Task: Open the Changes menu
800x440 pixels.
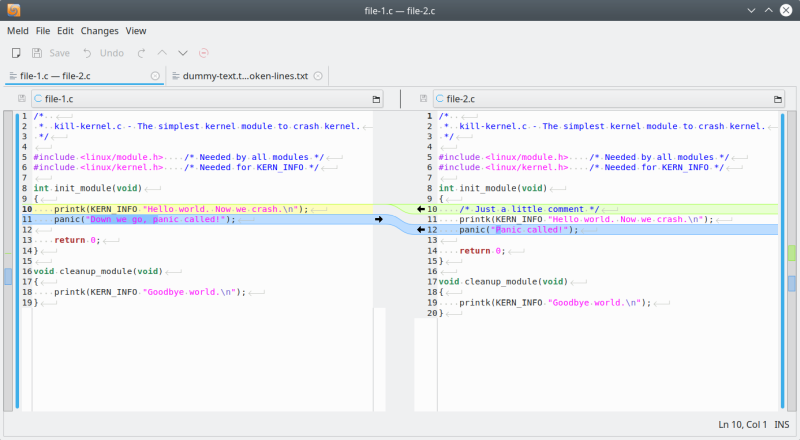Action: [x=99, y=31]
